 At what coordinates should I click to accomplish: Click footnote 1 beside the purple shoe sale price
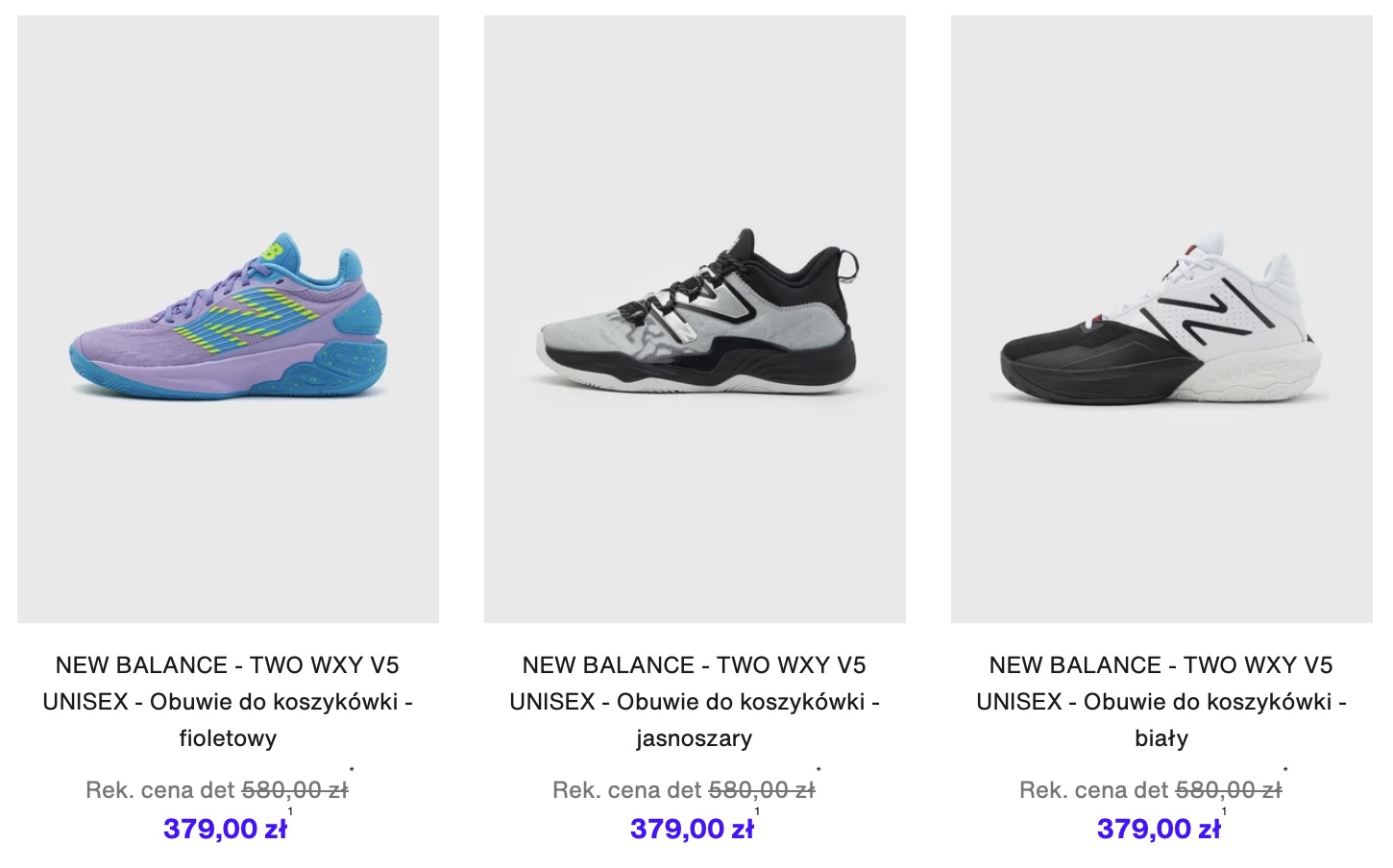pos(291,812)
